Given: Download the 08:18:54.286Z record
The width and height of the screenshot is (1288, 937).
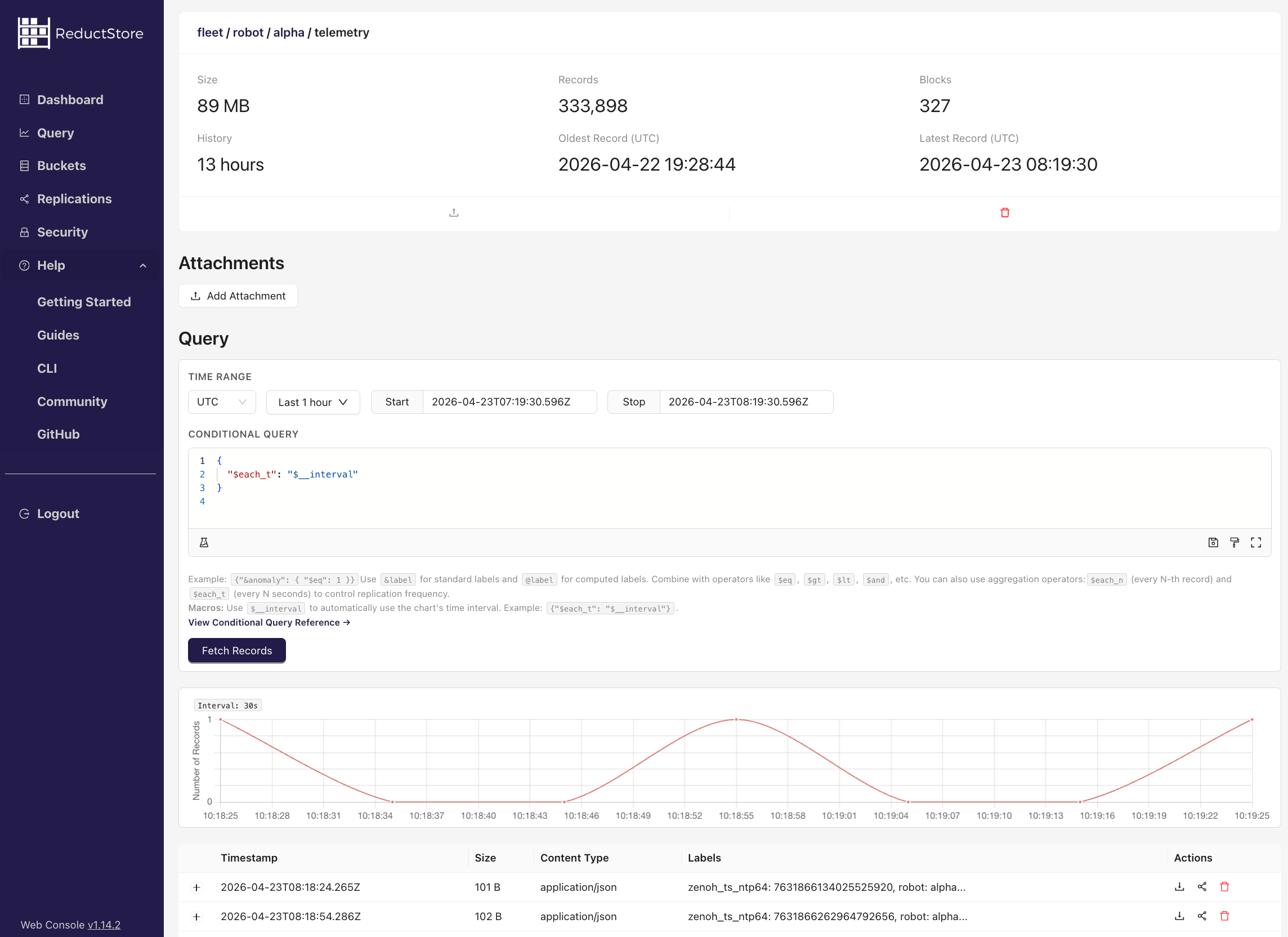Looking at the screenshot, I should click(x=1179, y=917).
